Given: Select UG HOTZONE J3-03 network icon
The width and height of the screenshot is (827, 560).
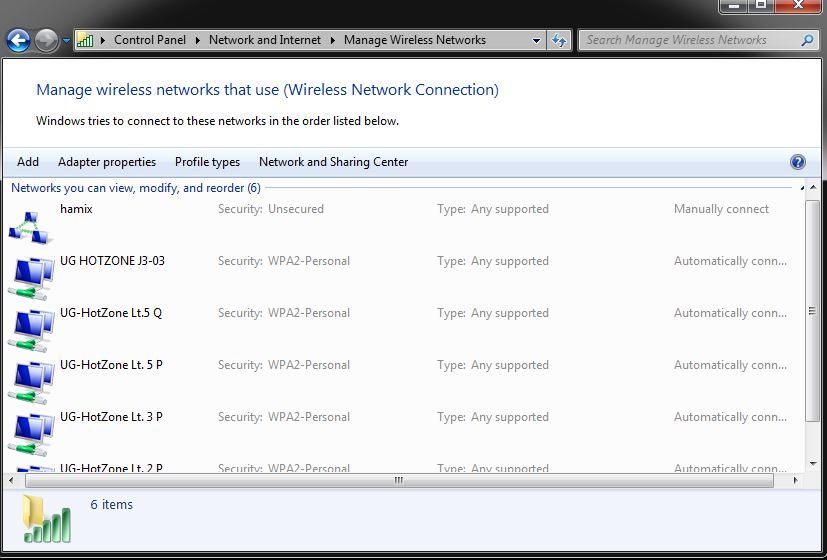Looking at the screenshot, I should (x=31, y=279).
